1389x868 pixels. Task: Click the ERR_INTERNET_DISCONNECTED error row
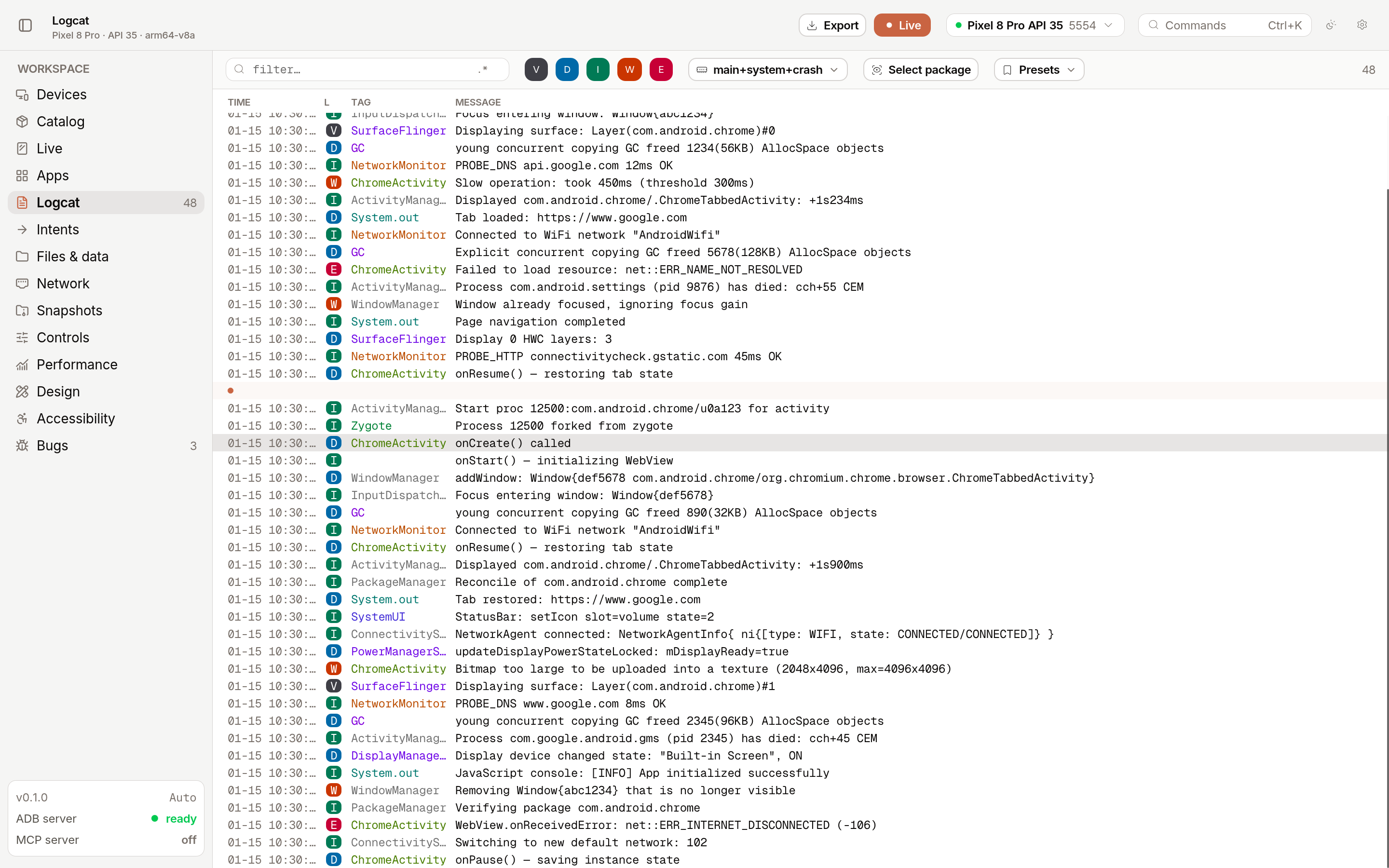point(800,825)
